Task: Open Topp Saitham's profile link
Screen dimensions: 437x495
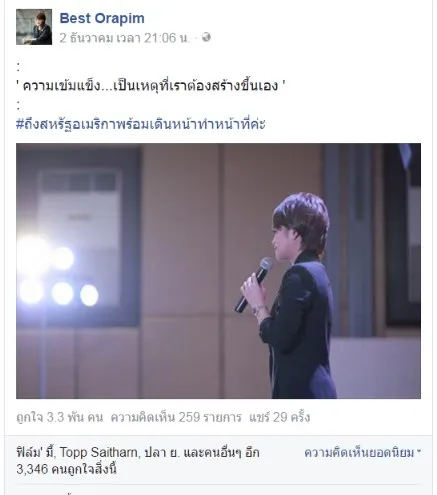Action: click(98, 452)
